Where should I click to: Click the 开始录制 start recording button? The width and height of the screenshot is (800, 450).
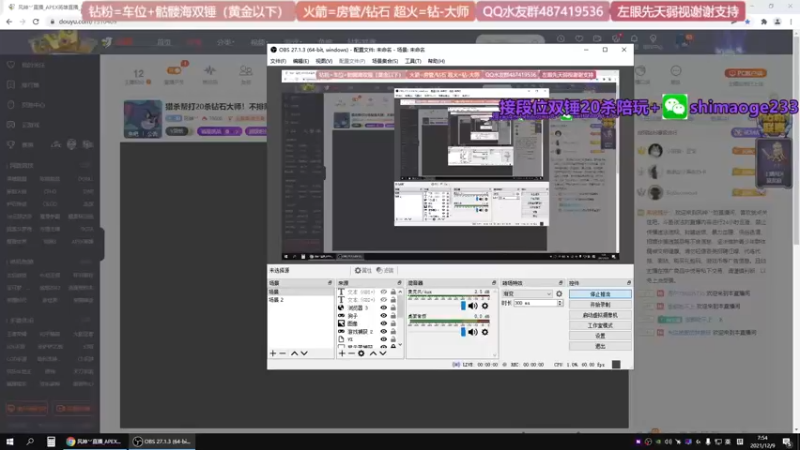coord(600,305)
